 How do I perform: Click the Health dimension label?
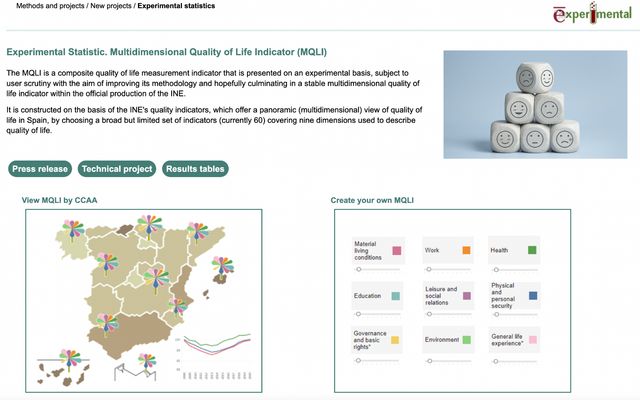(x=499, y=250)
